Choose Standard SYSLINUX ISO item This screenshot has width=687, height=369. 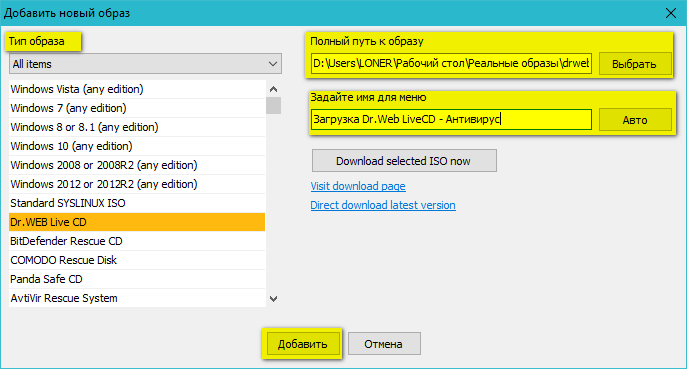point(137,203)
